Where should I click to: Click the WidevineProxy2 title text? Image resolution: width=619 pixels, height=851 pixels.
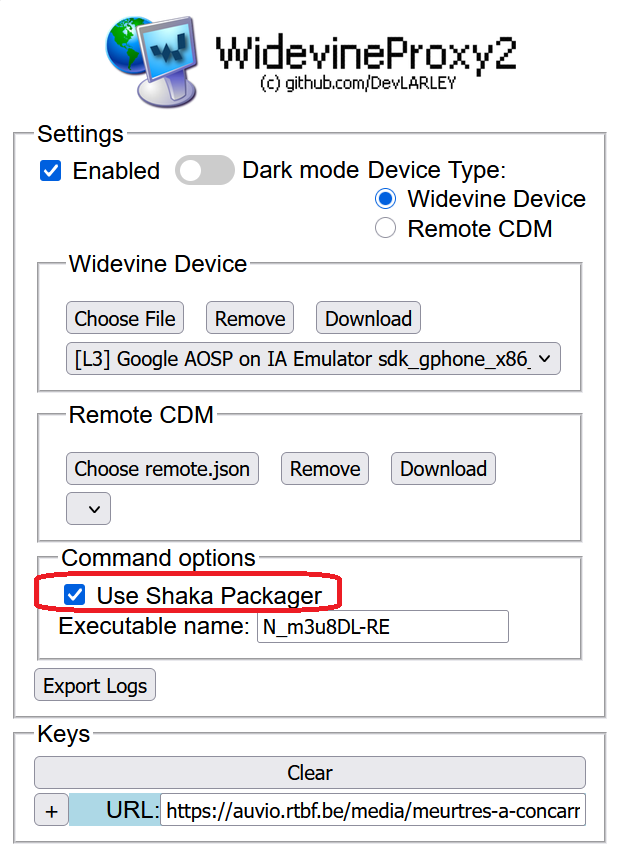click(x=366, y=53)
